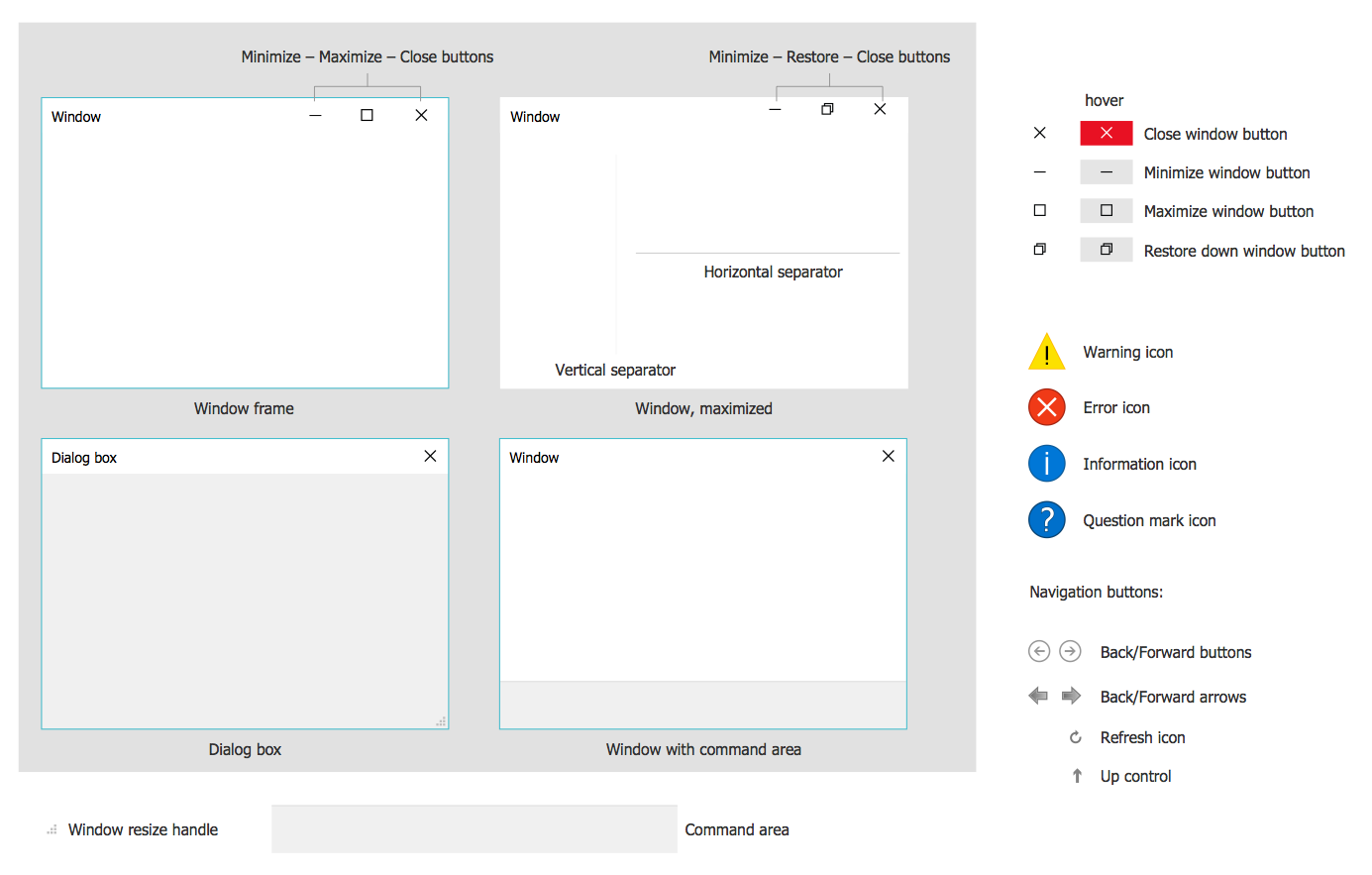This screenshot has height=875, width=1372.
Task: Click the blue Information icon
Action: tap(1046, 463)
